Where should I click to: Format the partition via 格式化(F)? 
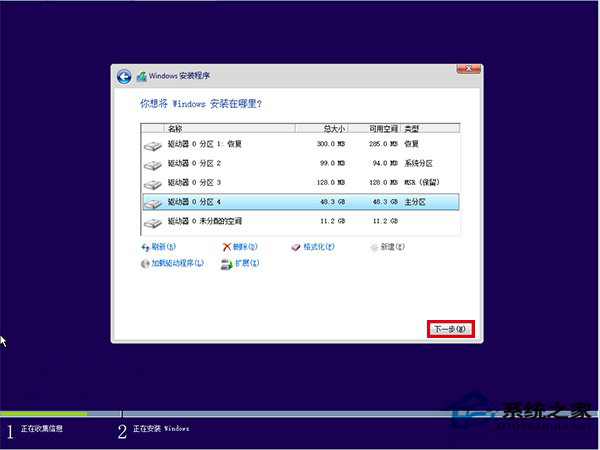click(x=319, y=247)
